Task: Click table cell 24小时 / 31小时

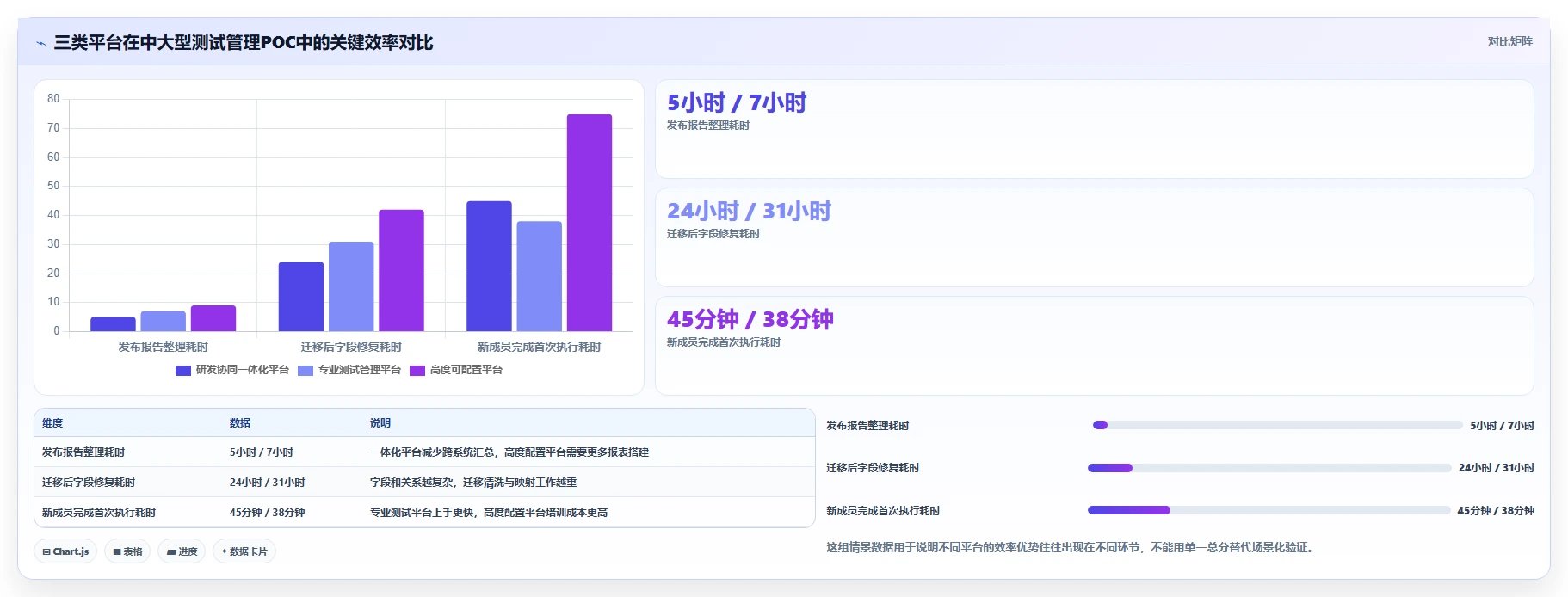Action: pos(268,483)
